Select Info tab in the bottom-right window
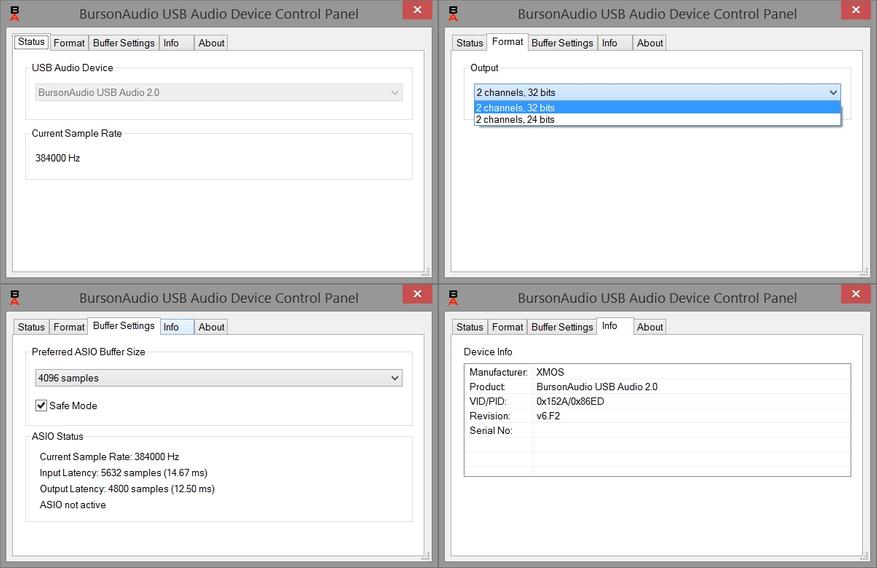The width and height of the screenshot is (877, 568). click(615, 326)
